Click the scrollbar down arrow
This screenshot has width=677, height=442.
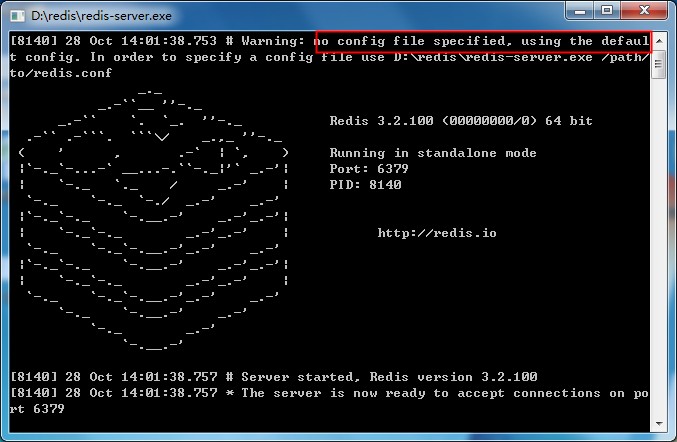tap(659, 423)
